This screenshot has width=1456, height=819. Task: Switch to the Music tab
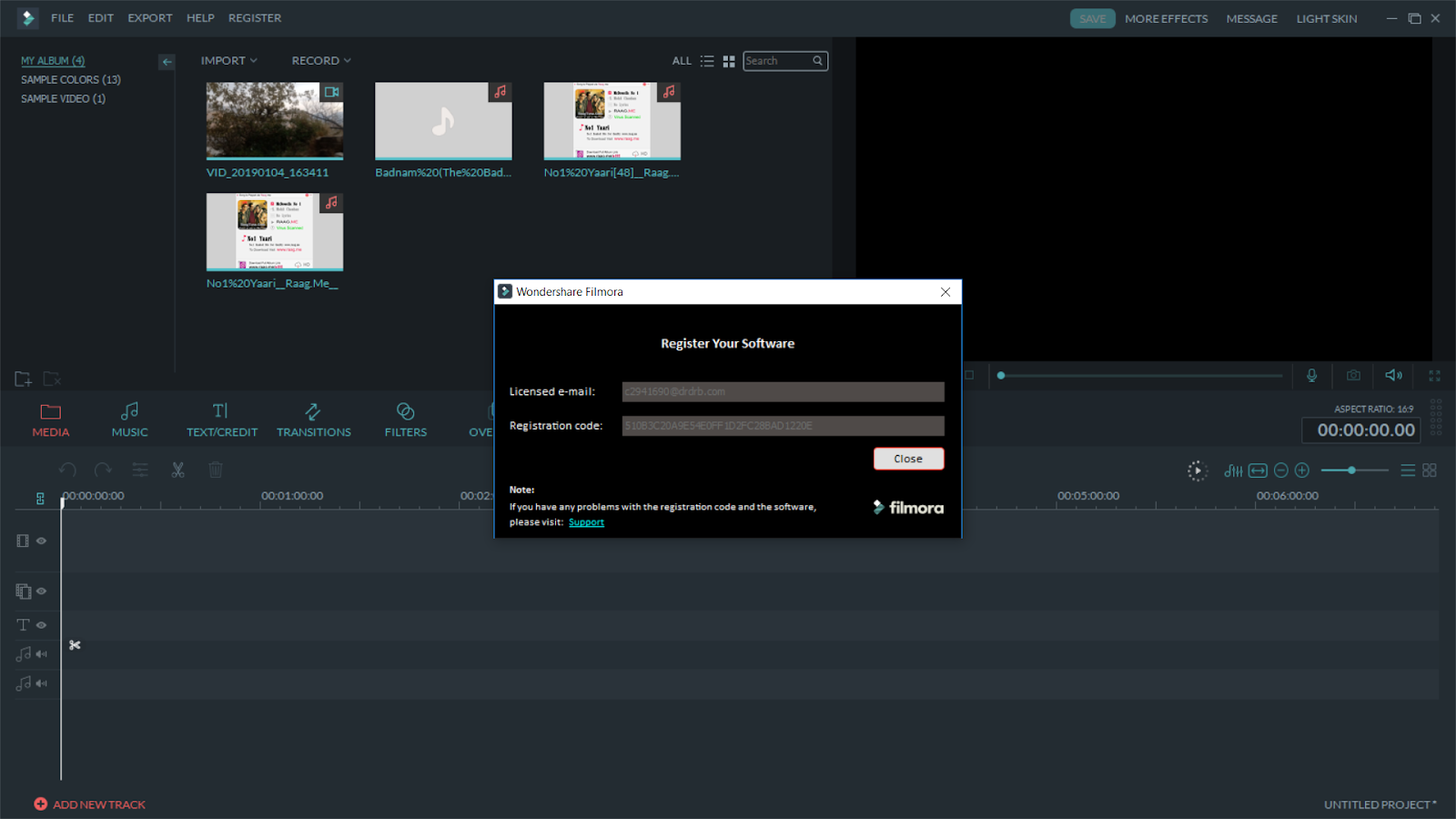[130, 420]
